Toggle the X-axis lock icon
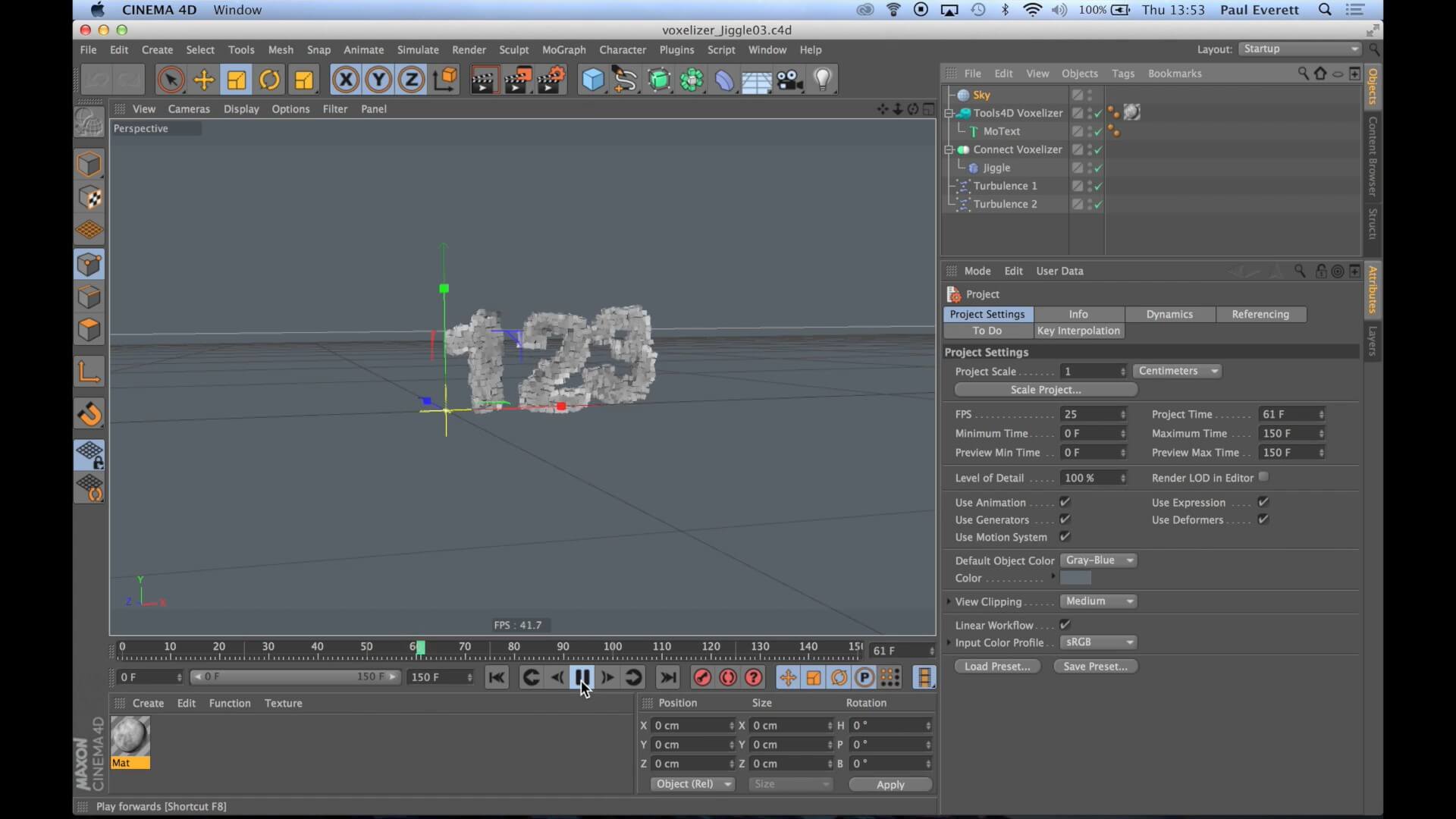 tap(345, 80)
